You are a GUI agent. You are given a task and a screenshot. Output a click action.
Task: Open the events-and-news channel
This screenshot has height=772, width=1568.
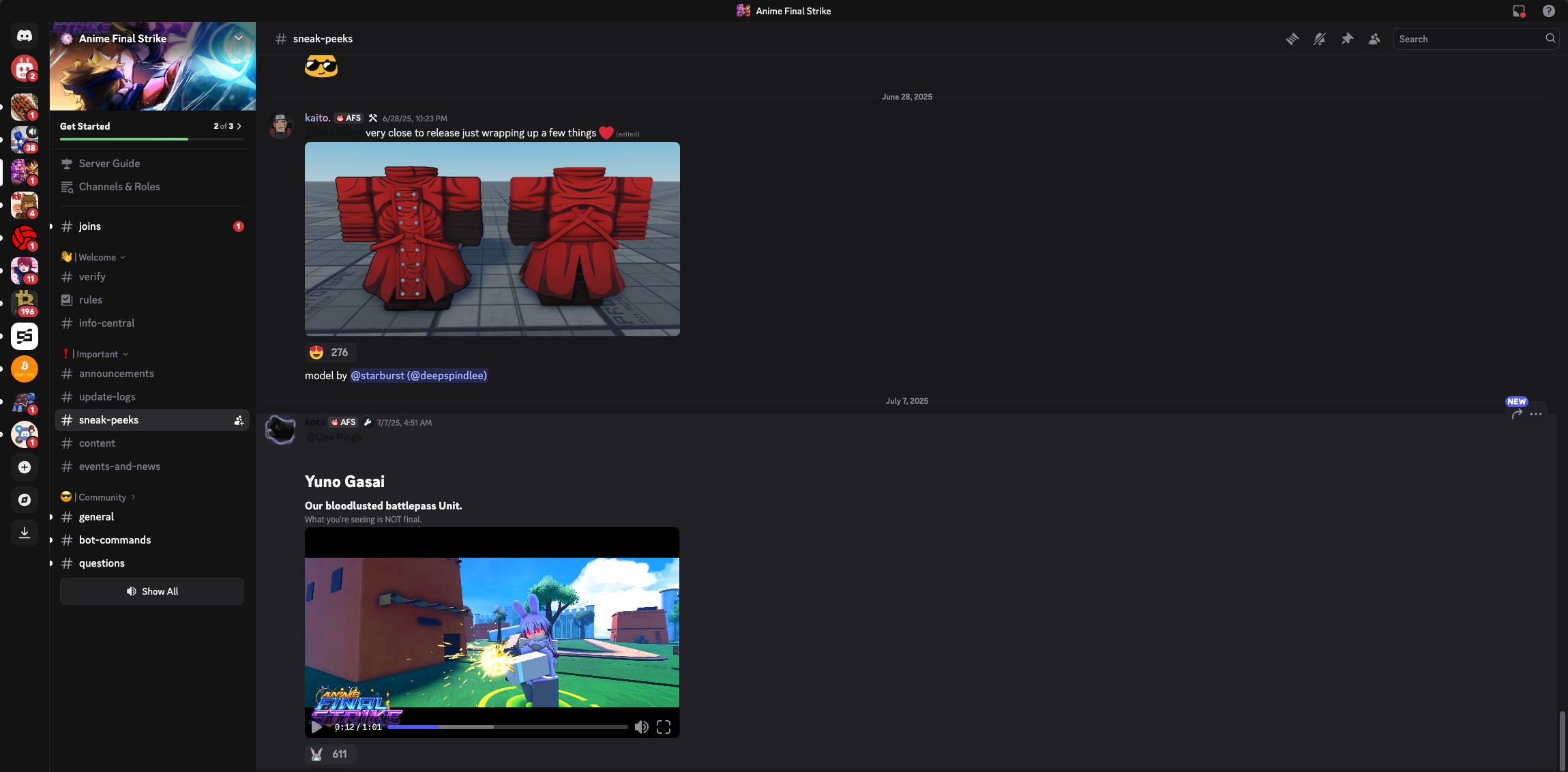151,466
